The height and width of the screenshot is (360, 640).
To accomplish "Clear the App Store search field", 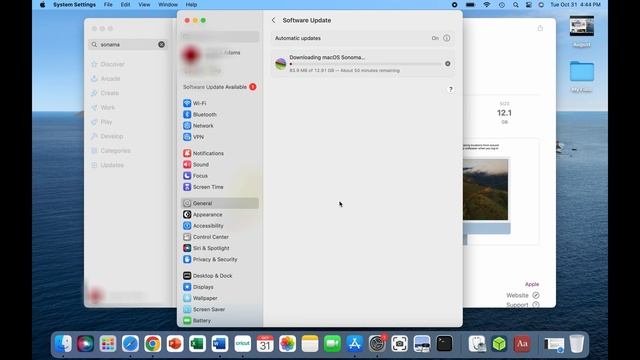I will point(162,44).
